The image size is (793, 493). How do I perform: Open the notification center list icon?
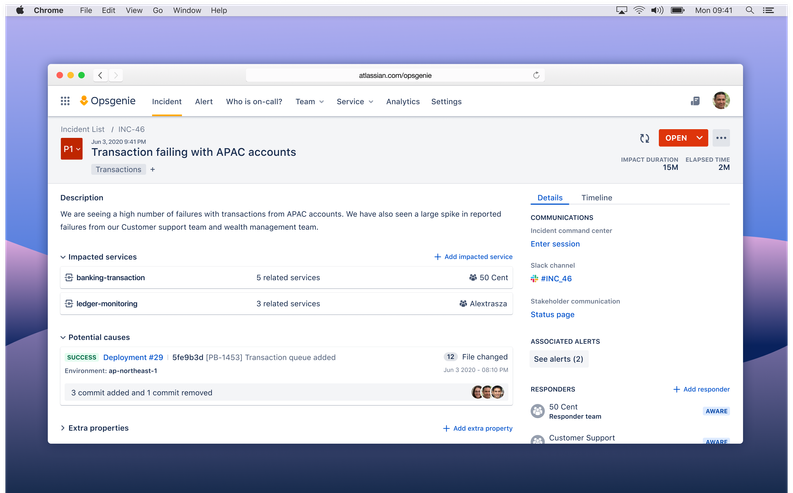(769, 10)
